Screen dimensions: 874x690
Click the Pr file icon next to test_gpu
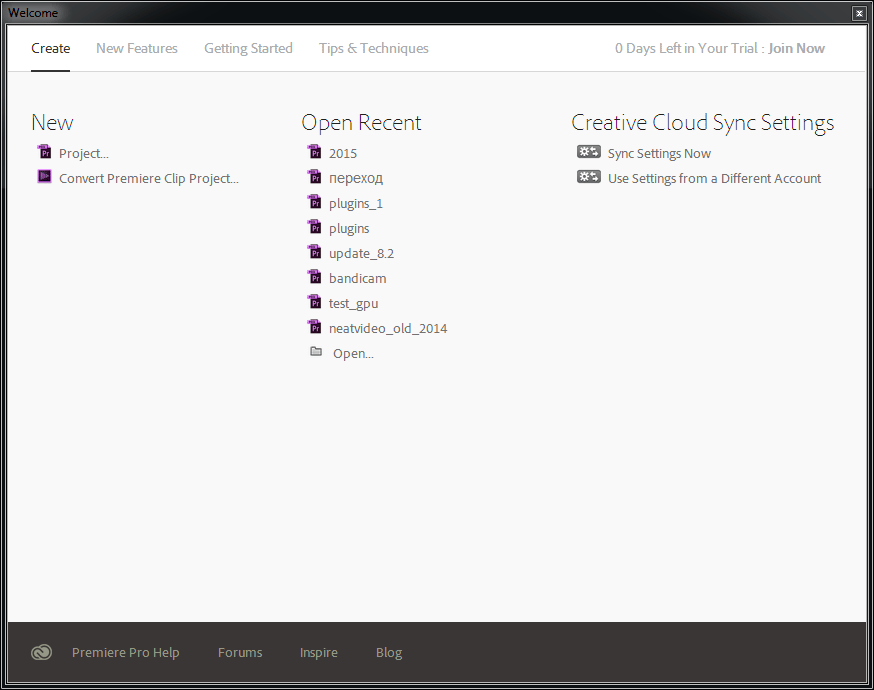coord(315,302)
